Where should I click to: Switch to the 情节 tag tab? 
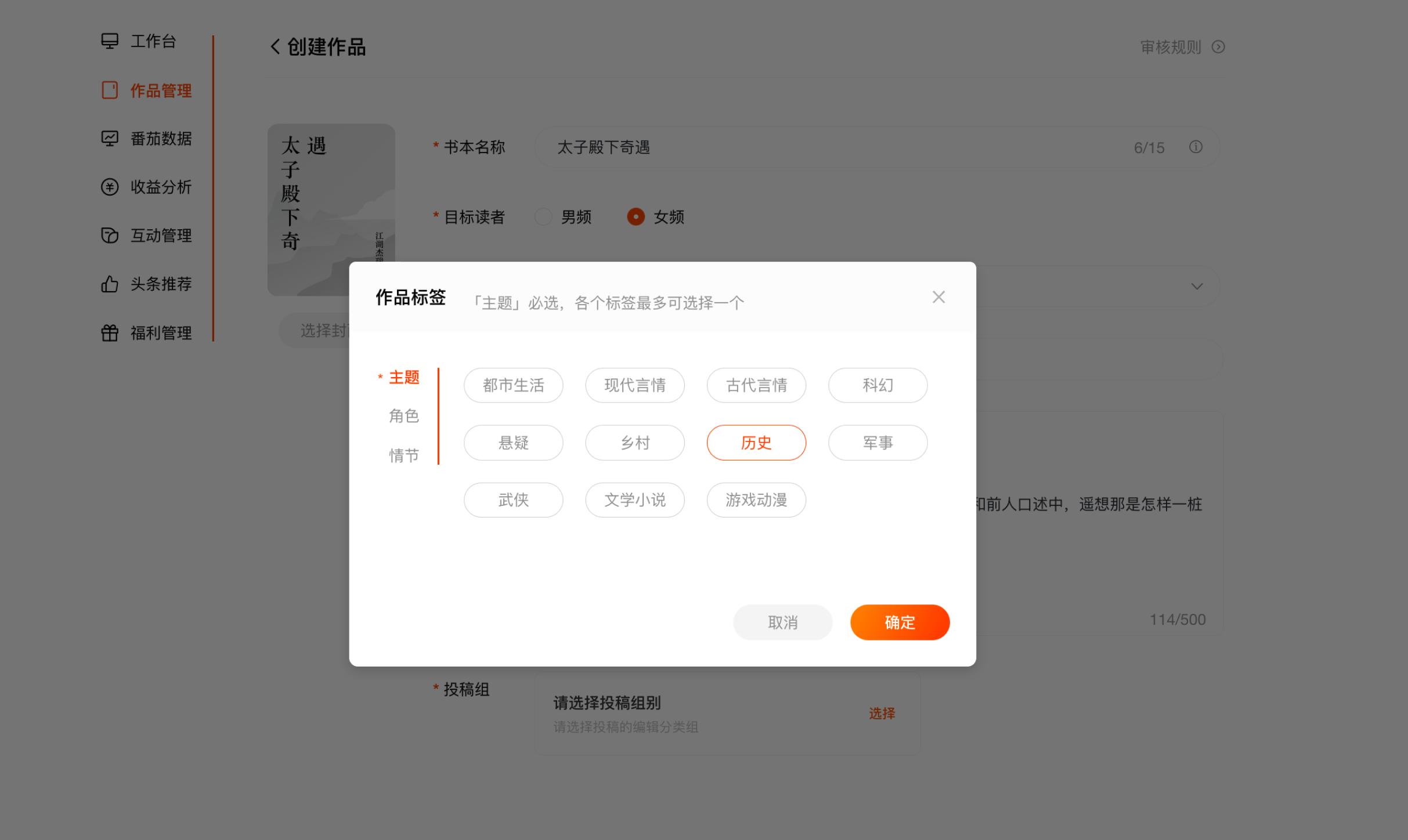(404, 455)
